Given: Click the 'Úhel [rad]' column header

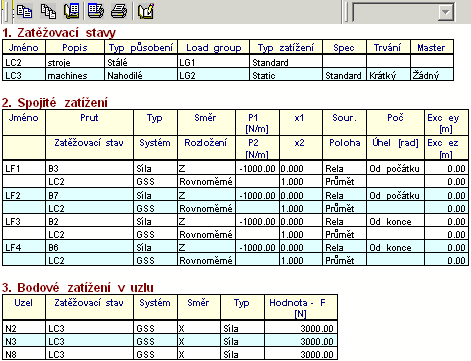Looking at the screenshot, I should coord(395,148).
